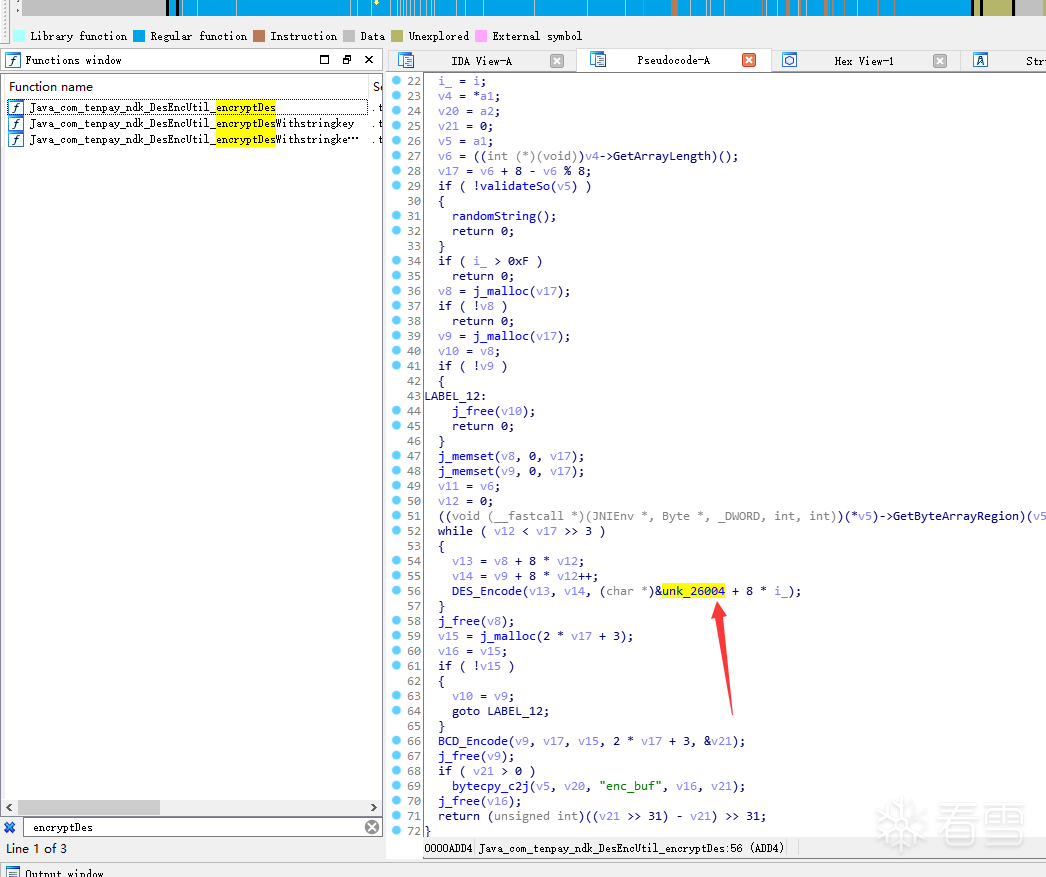This screenshot has width=1046, height=877.
Task: Click the Hex View-1 tab icon
Action: [789, 60]
